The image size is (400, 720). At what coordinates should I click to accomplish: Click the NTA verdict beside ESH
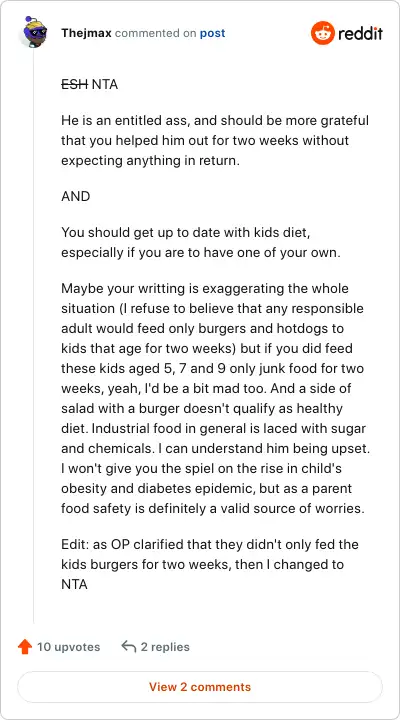tap(105, 84)
